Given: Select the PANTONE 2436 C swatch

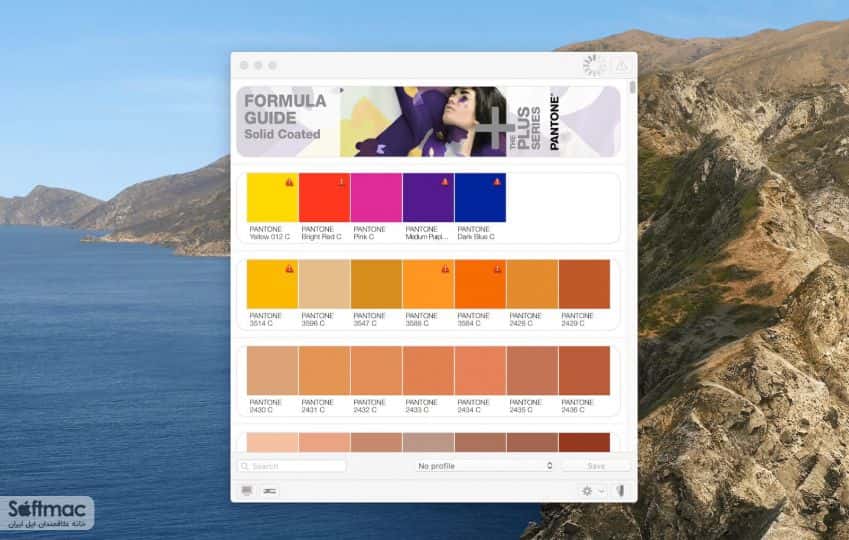Looking at the screenshot, I should pos(584,370).
